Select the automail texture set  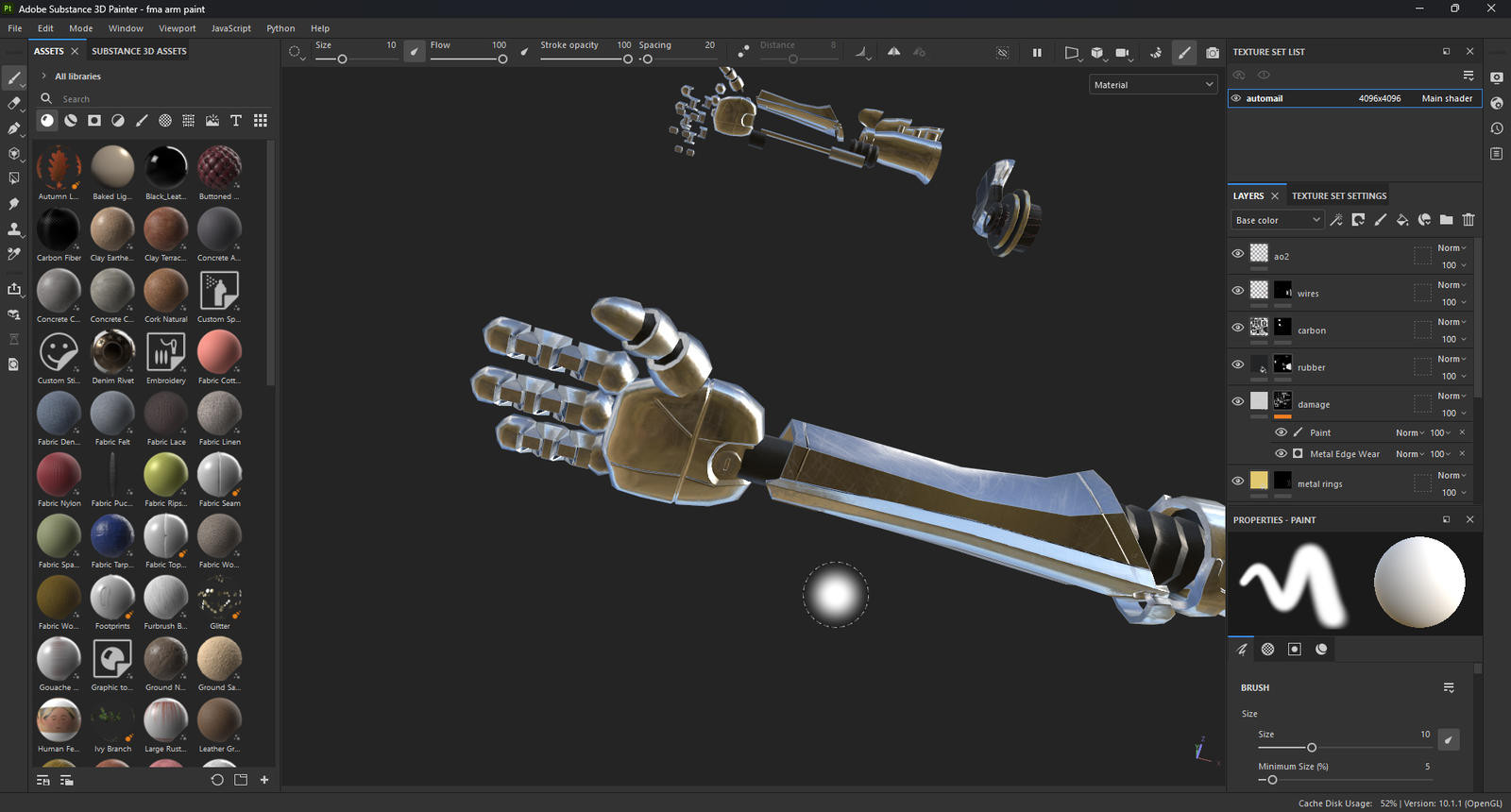pos(1265,98)
